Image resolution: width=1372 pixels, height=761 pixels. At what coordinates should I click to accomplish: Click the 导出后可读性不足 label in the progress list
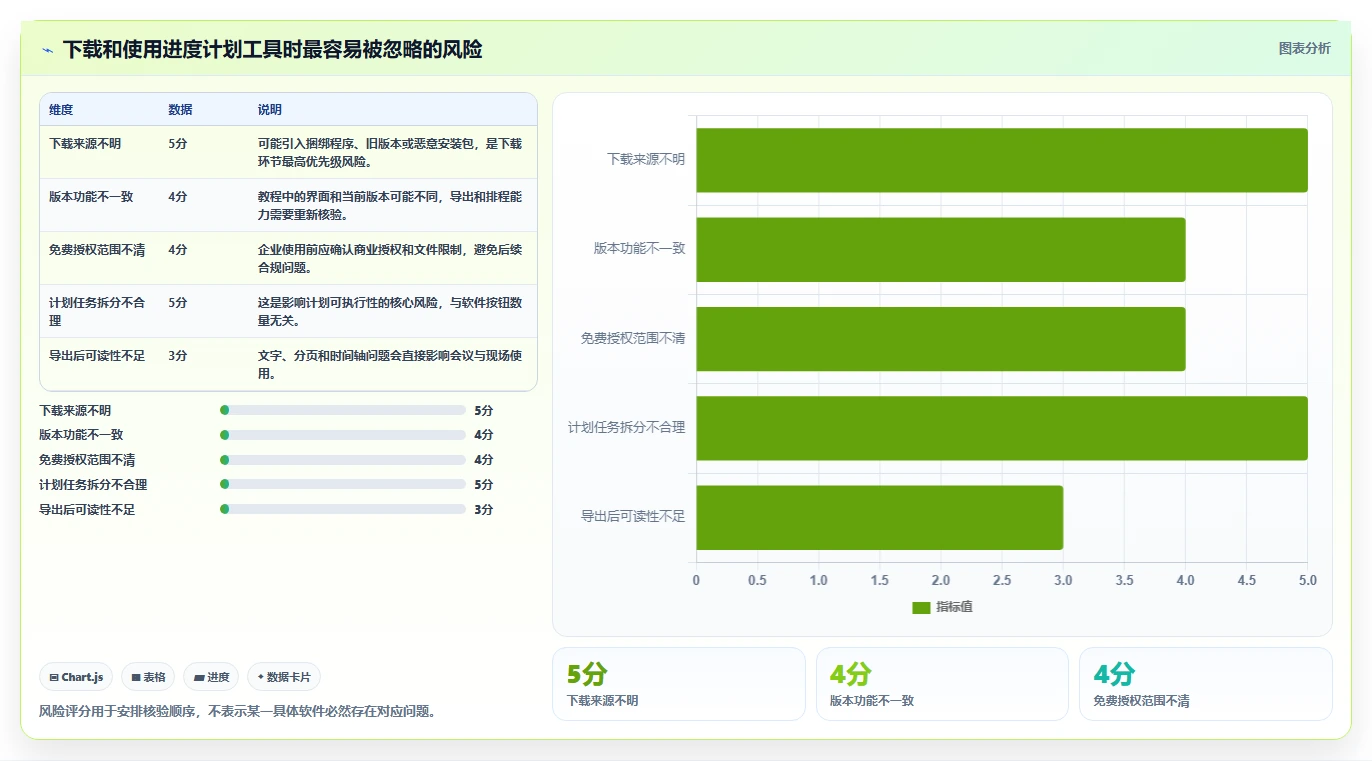(87, 510)
